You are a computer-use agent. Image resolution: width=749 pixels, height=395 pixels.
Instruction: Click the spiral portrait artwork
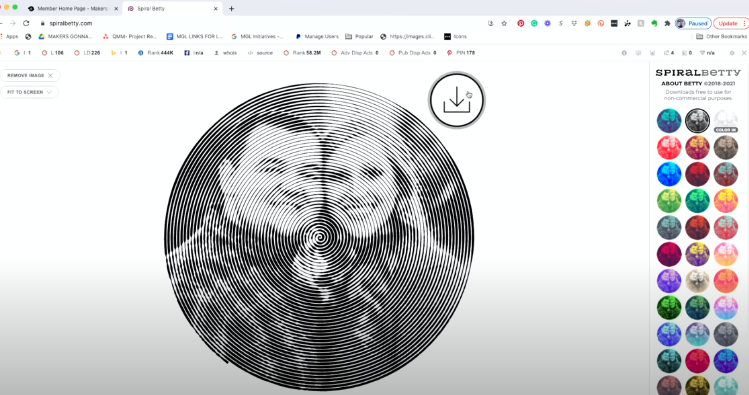pos(319,237)
